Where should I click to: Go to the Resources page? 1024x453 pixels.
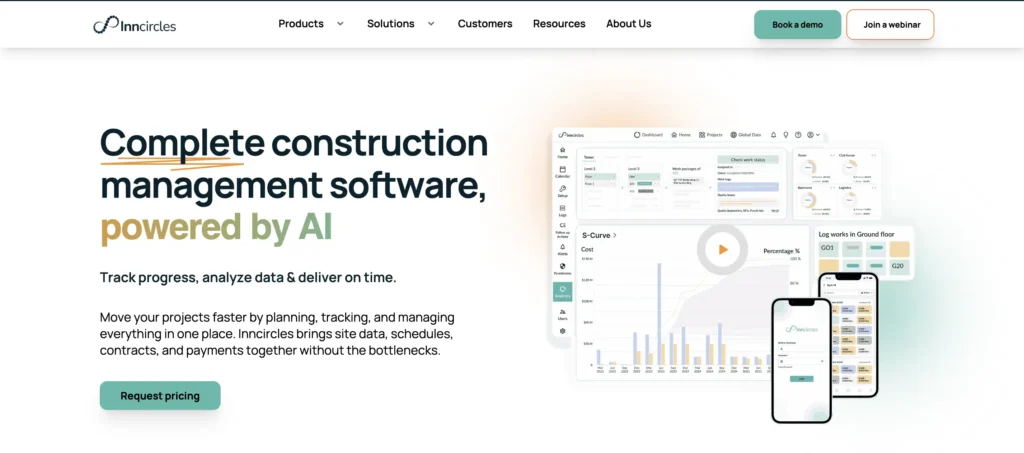(x=559, y=23)
